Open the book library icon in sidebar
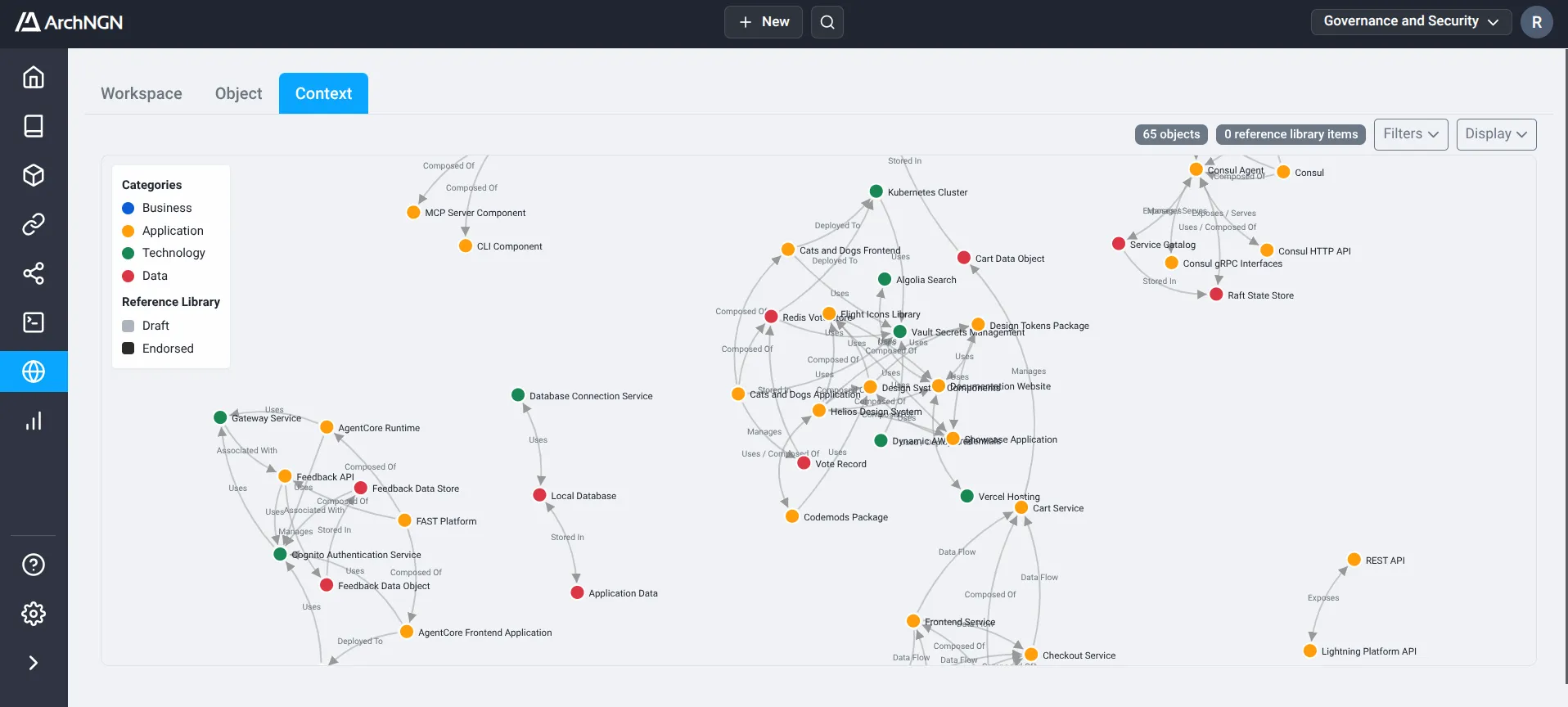The height and width of the screenshot is (707, 1568). [x=34, y=126]
